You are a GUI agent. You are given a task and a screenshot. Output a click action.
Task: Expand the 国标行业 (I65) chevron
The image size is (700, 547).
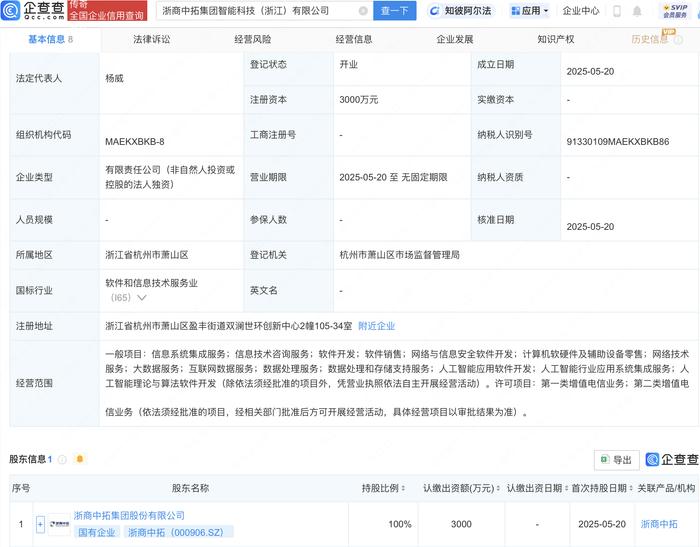pyautogui.click(x=142, y=298)
